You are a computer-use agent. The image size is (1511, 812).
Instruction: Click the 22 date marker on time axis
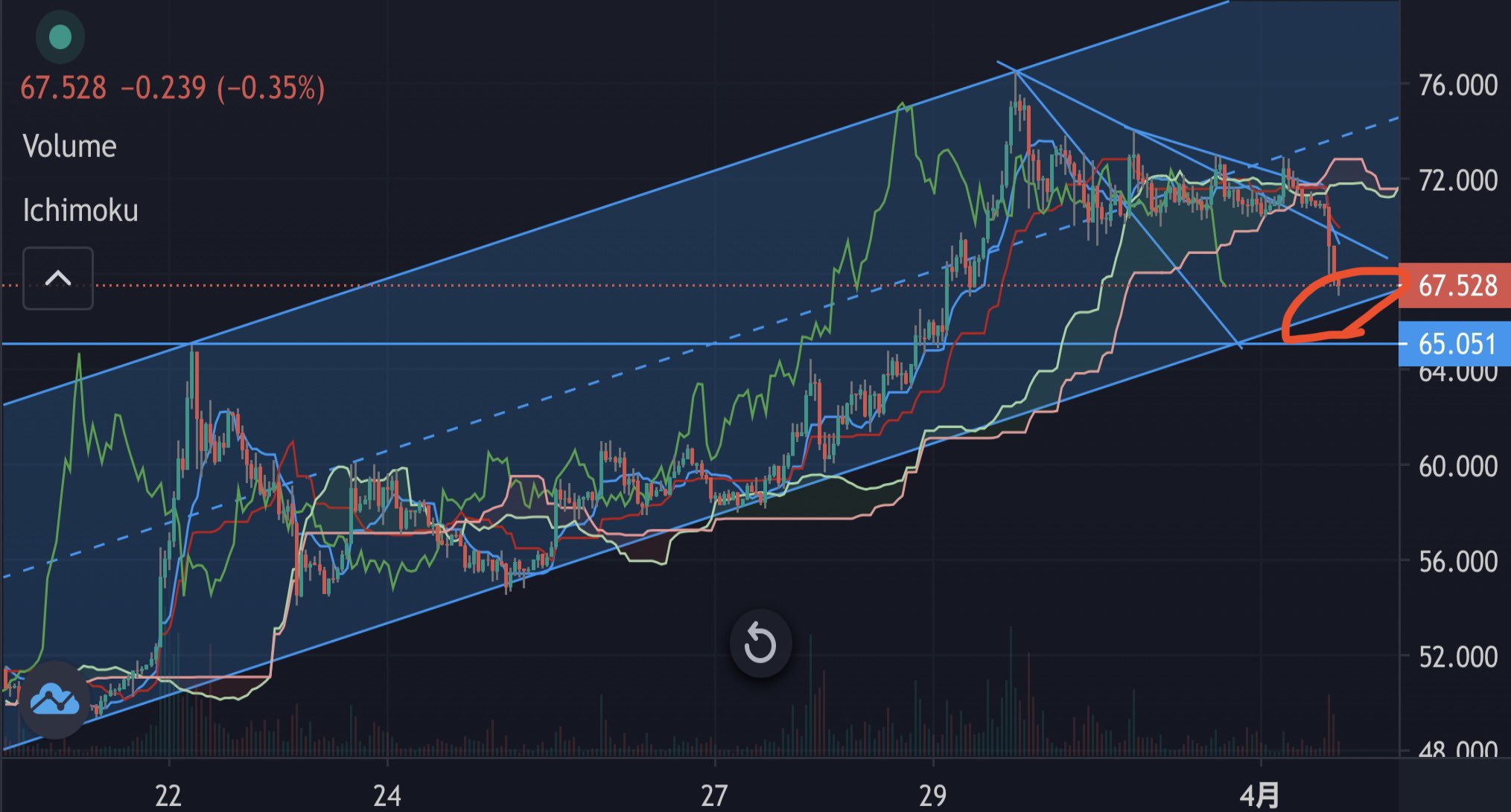pyautogui.click(x=168, y=796)
